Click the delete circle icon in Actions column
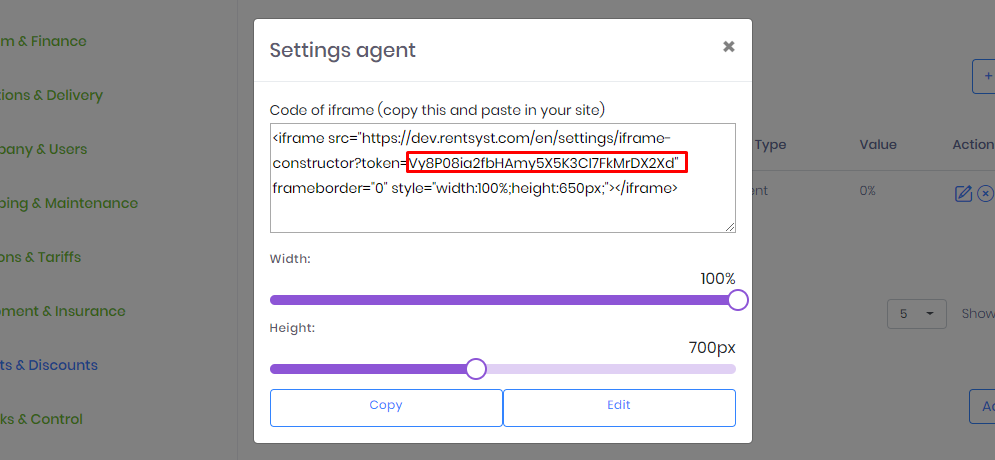Screen dimensions: 995x460 (985, 194)
